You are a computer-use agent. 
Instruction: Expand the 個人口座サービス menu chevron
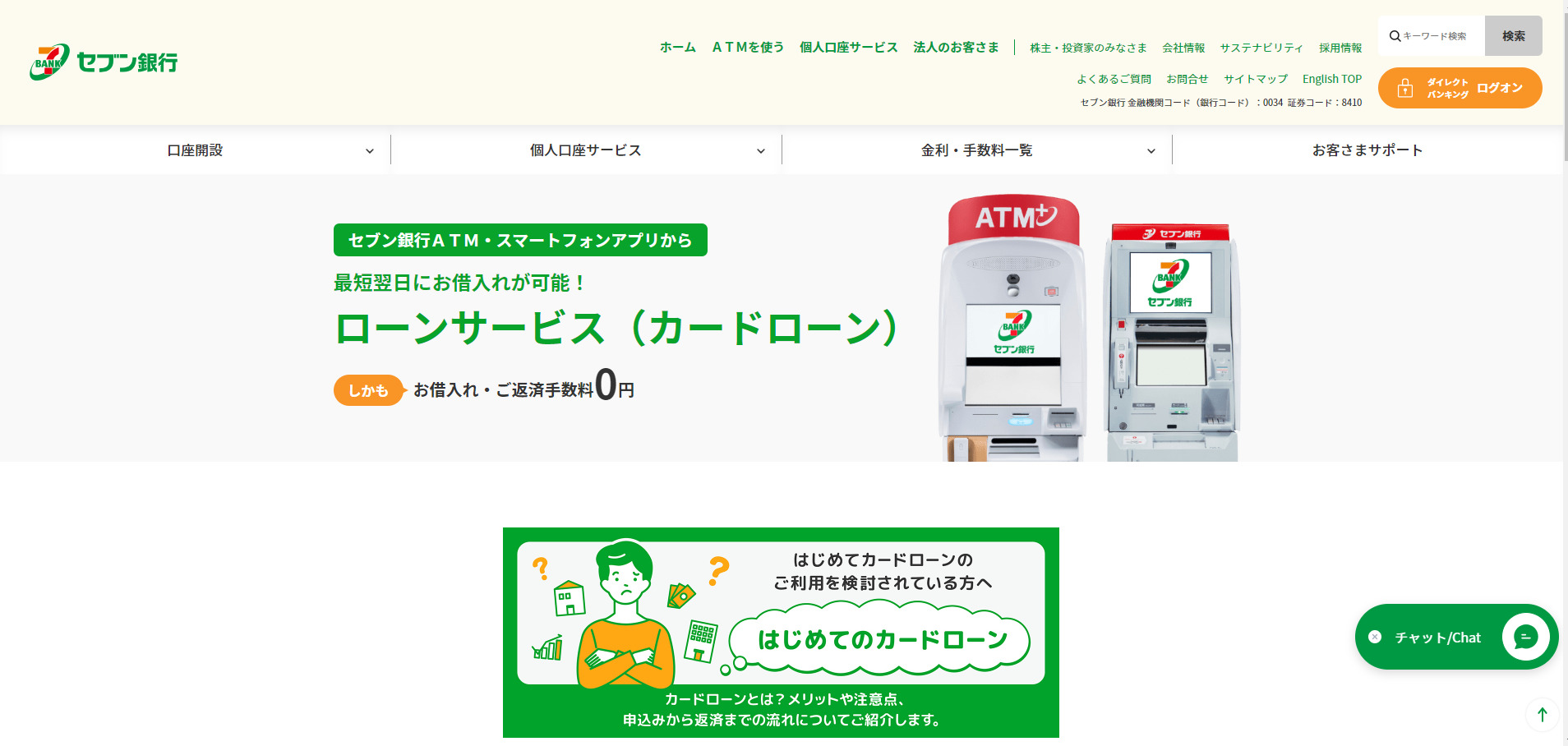(761, 150)
